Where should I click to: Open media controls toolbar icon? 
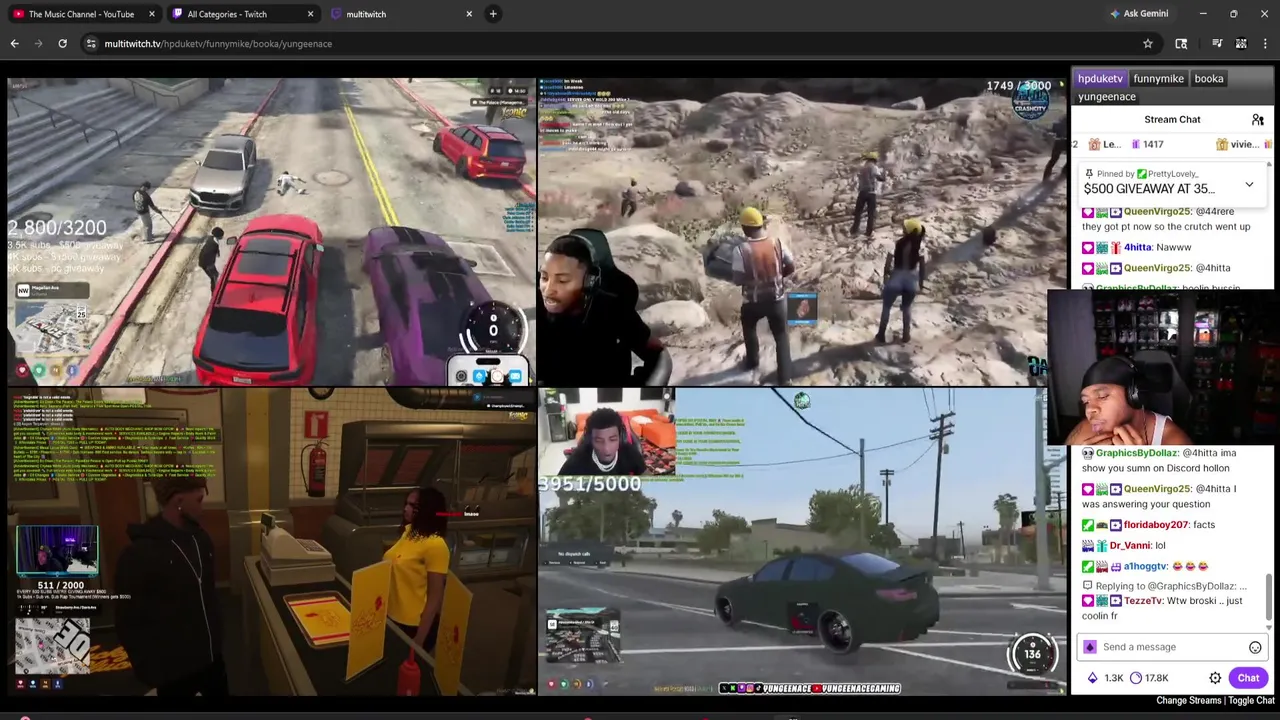click(1217, 44)
